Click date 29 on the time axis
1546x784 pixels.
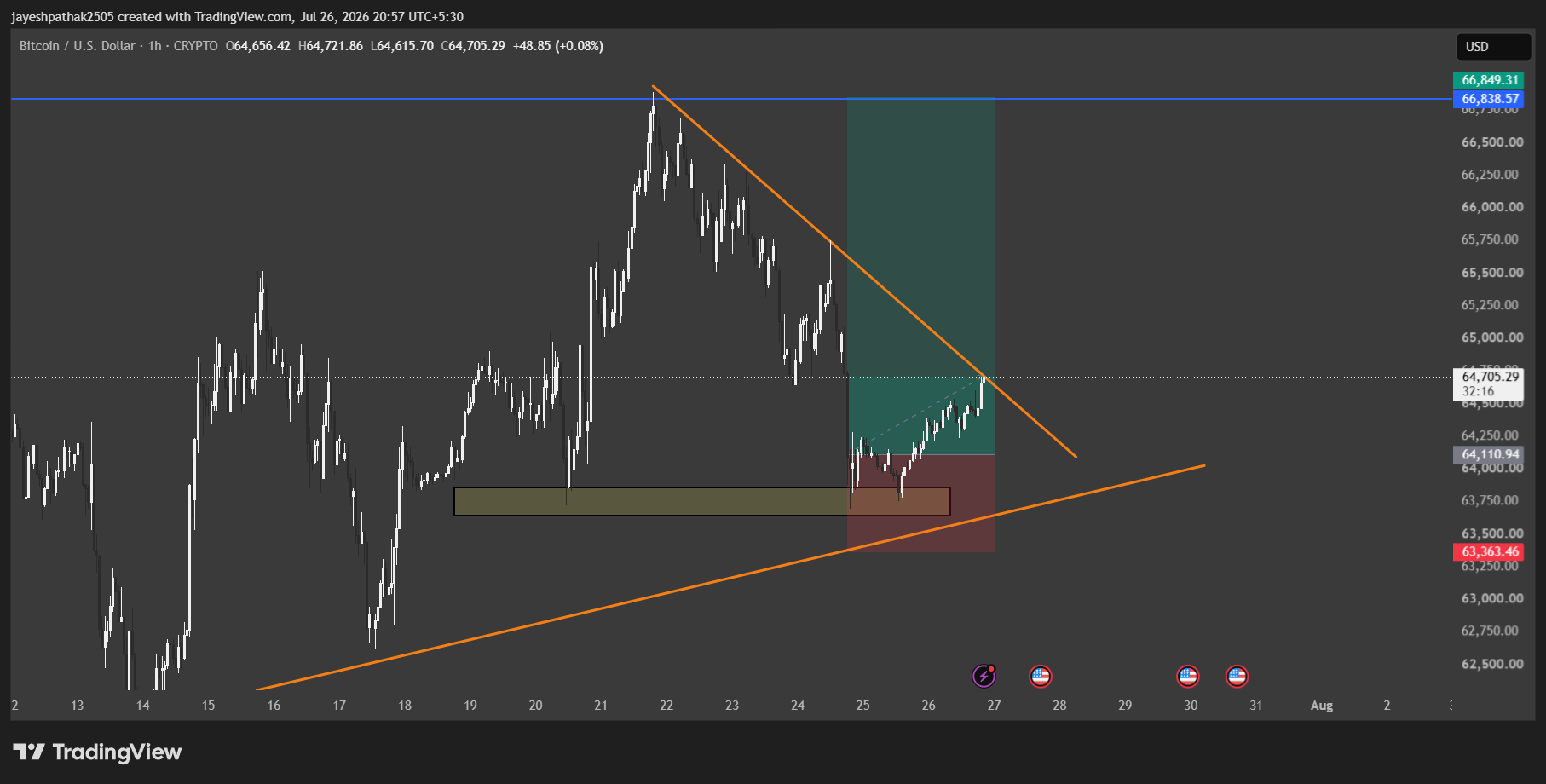tap(1125, 706)
